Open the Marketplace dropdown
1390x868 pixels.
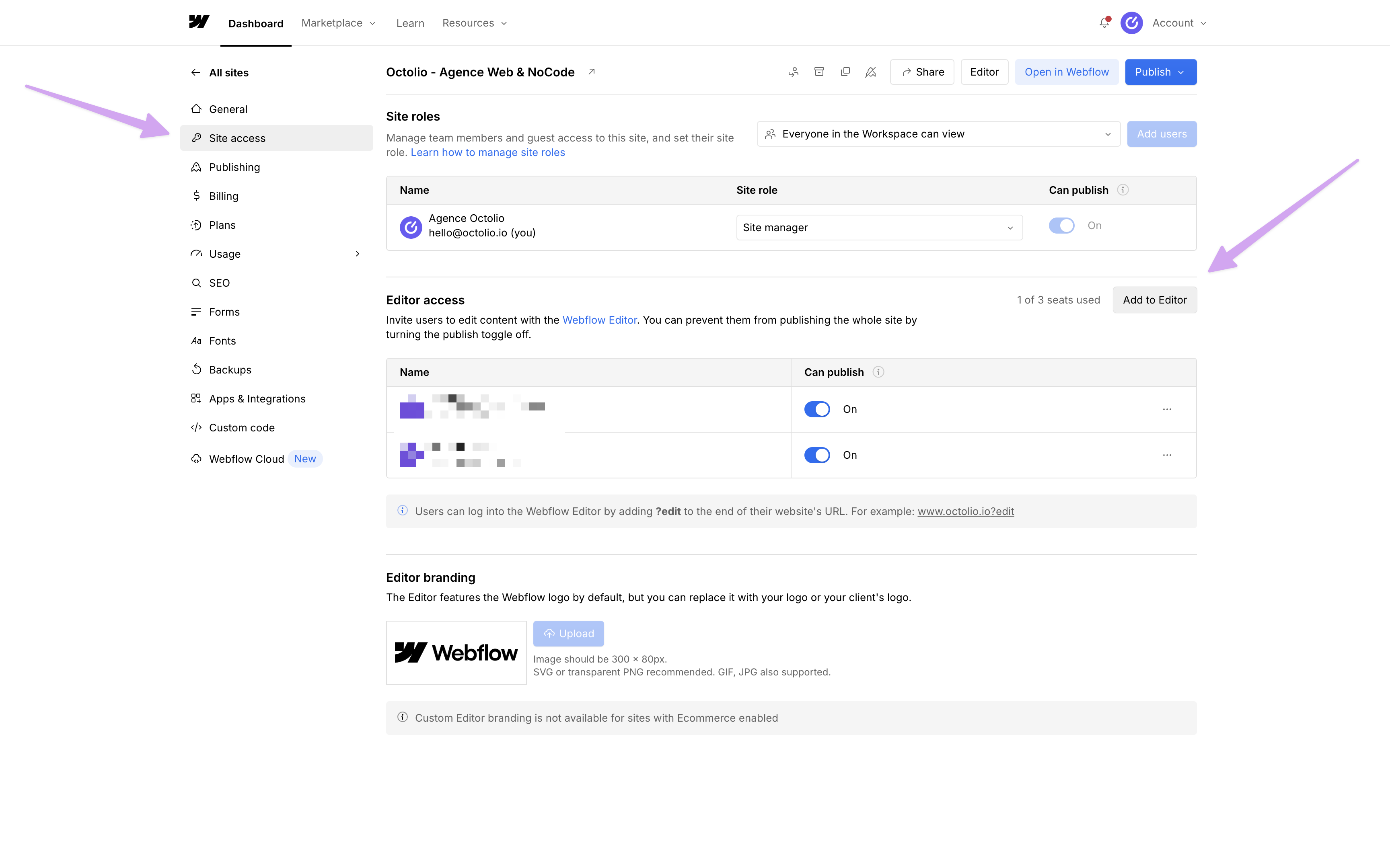coord(338,23)
